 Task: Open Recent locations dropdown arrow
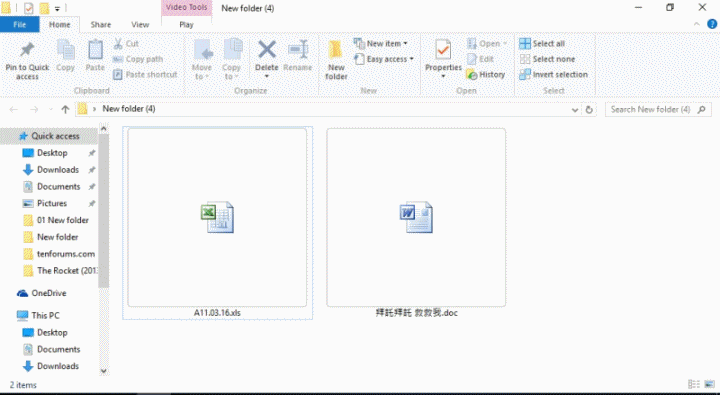pyautogui.click(x=51, y=110)
